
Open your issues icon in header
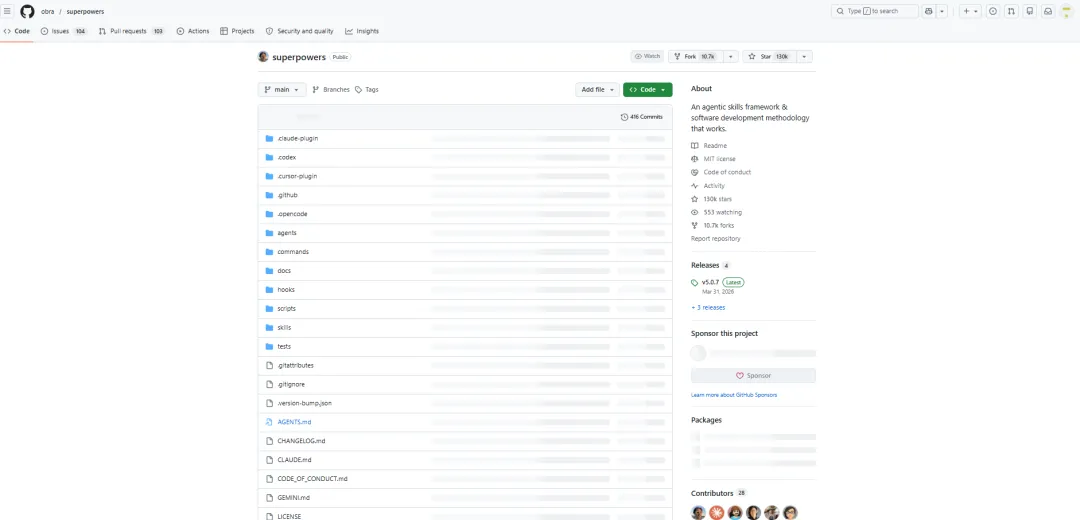point(993,11)
